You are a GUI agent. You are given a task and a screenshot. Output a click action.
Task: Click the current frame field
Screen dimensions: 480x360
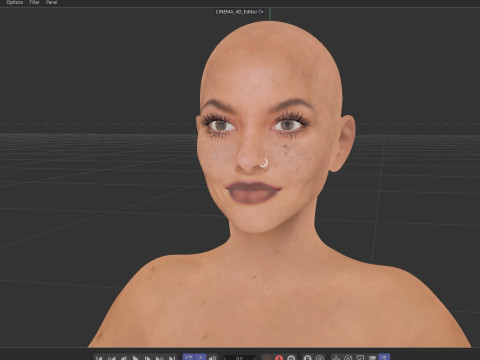240,358
